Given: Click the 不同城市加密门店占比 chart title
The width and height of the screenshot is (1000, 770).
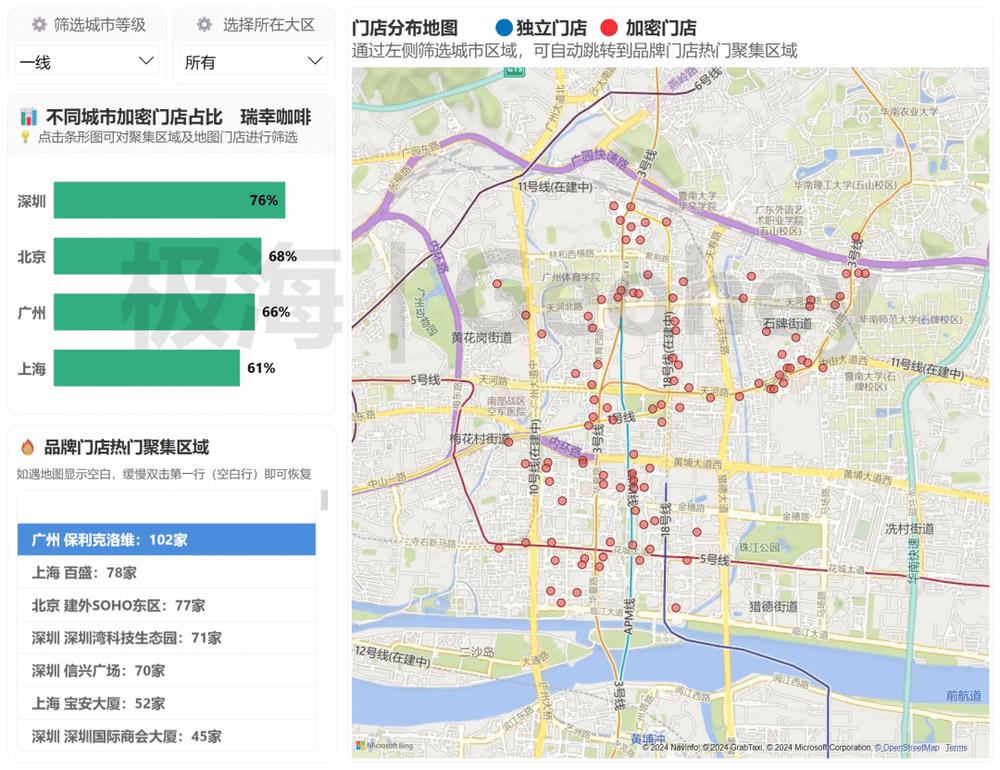Looking at the screenshot, I should point(134,117).
